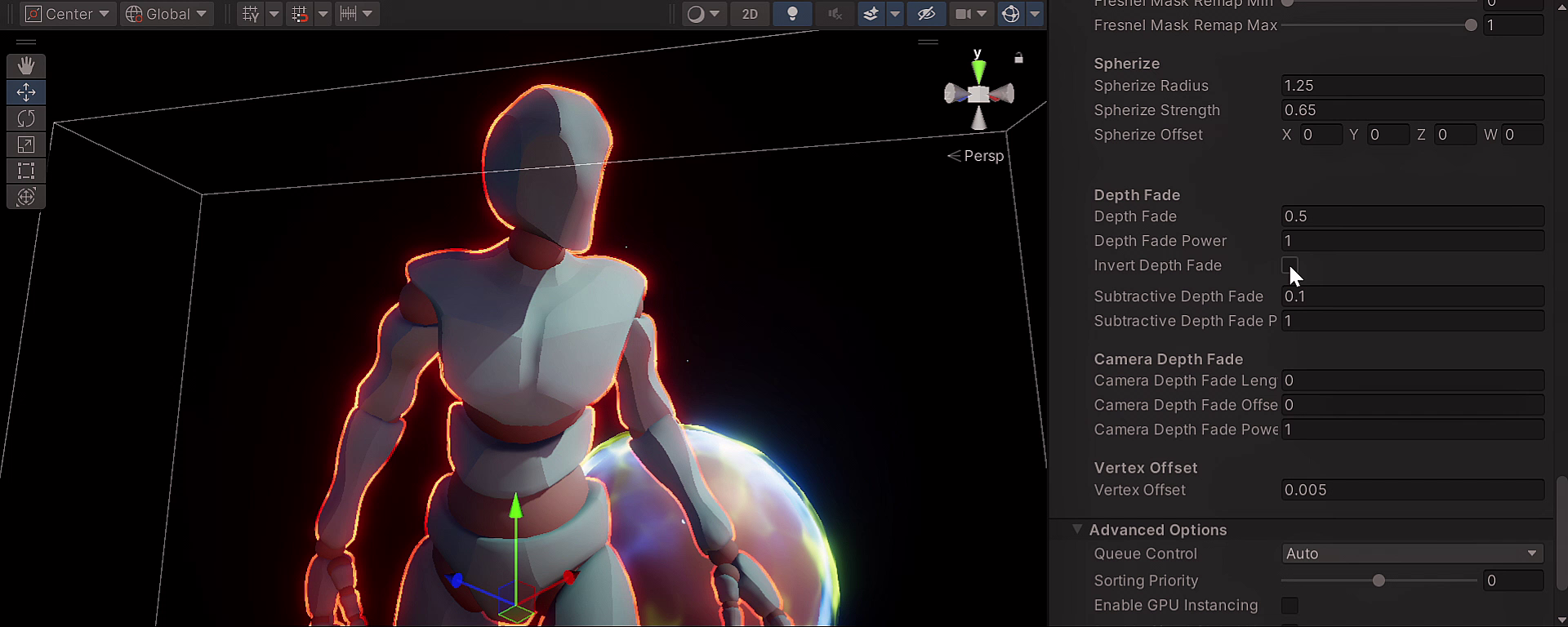Screen dimensions: 1568x627
Task: Select the Move tool
Action: tap(26, 92)
